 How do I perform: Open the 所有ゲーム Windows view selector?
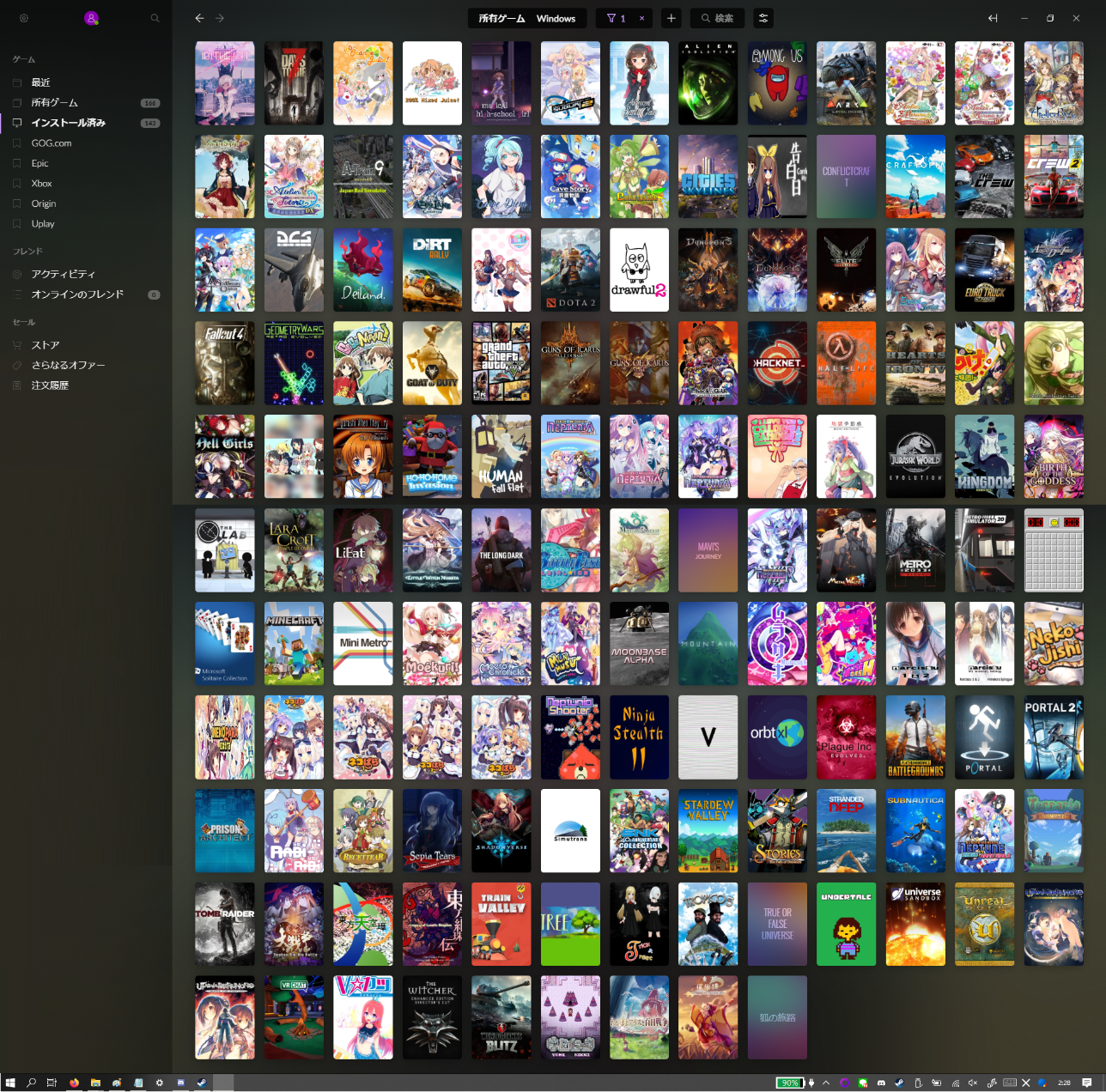pyautogui.click(x=527, y=18)
